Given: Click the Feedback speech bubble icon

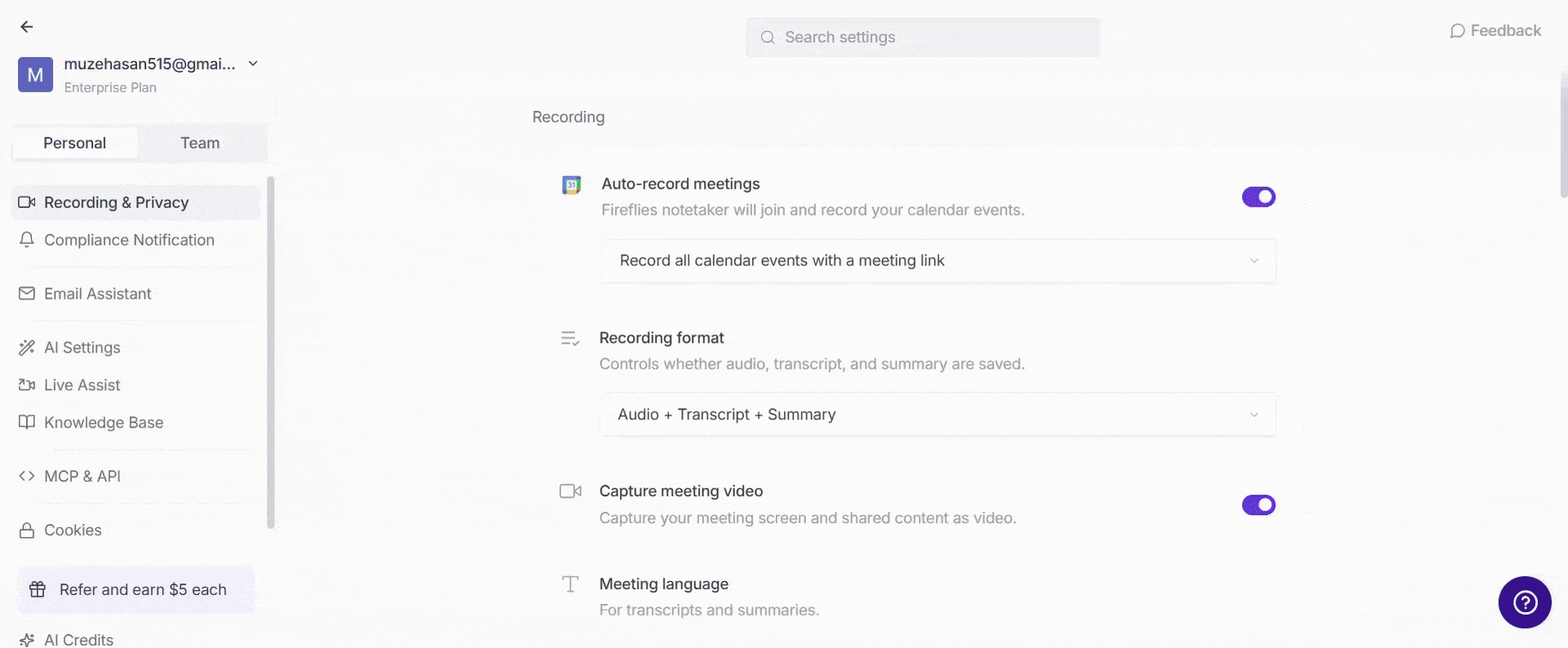Looking at the screenshot, I should [x=1457, y=31].
